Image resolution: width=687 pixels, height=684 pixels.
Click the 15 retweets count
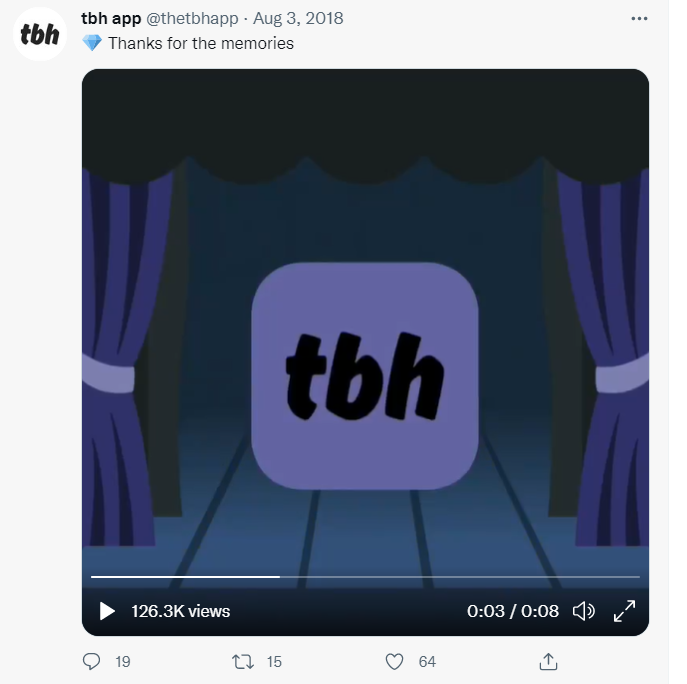[274, 662]
